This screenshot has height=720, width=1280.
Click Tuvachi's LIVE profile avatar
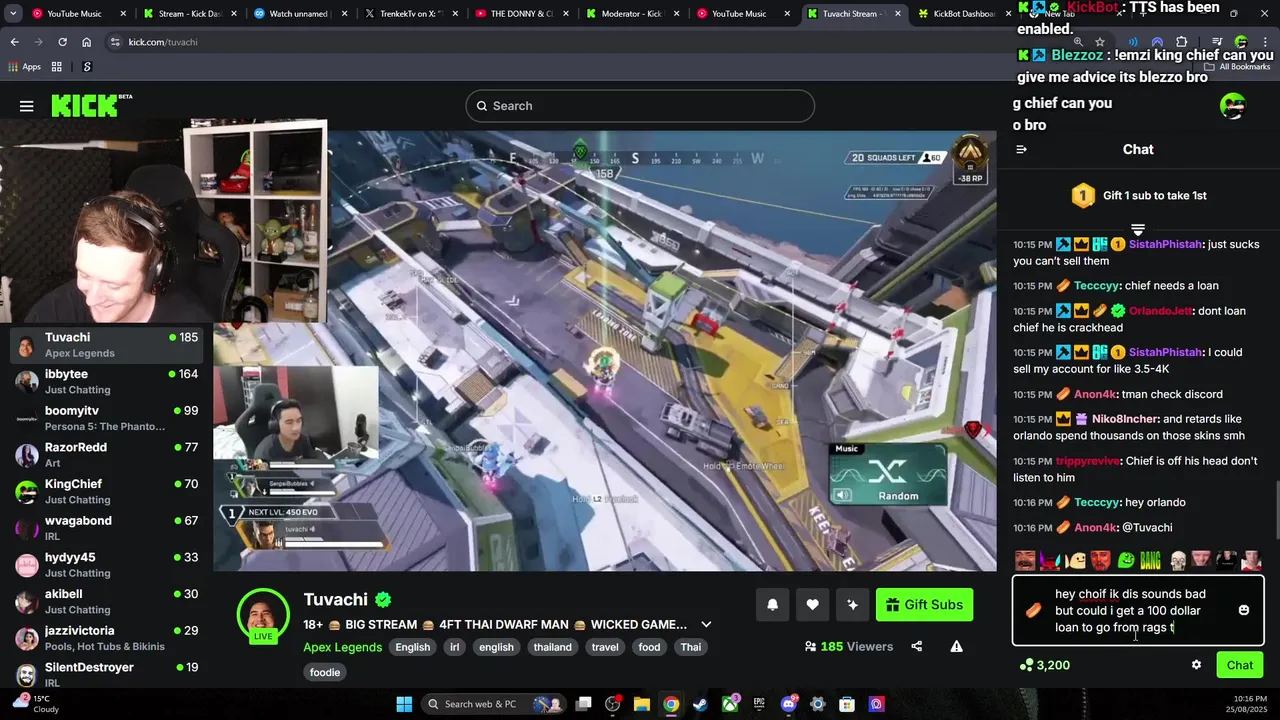click(x=263, y=616)
